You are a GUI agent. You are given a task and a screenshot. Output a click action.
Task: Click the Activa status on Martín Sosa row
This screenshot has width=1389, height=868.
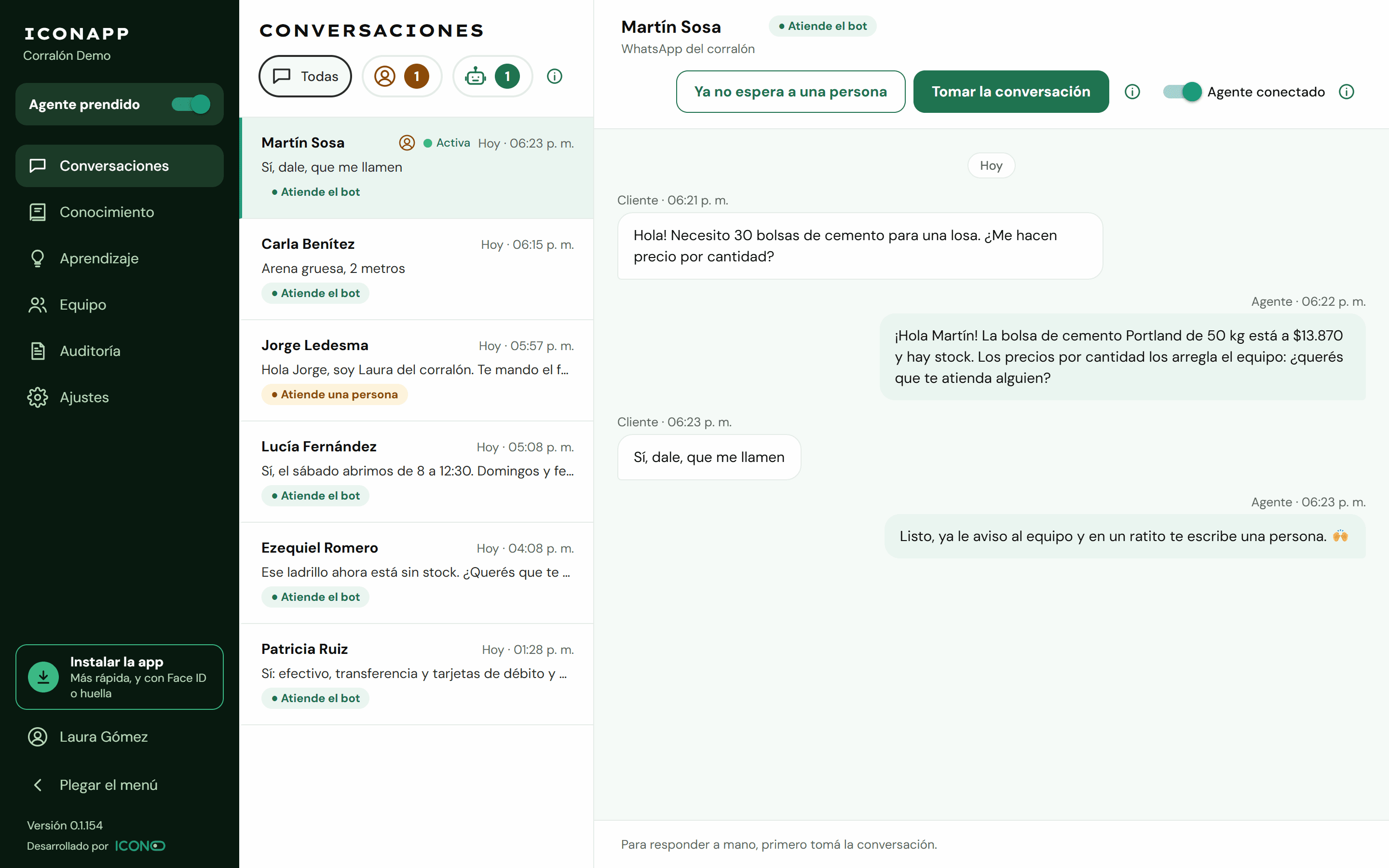coord(447,143)
